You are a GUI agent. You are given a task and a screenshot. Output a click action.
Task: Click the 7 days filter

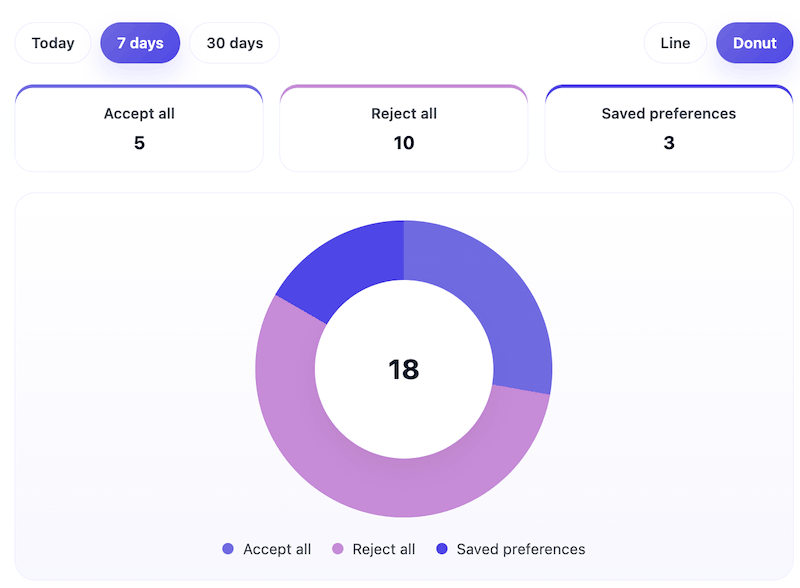click(140, 43)
